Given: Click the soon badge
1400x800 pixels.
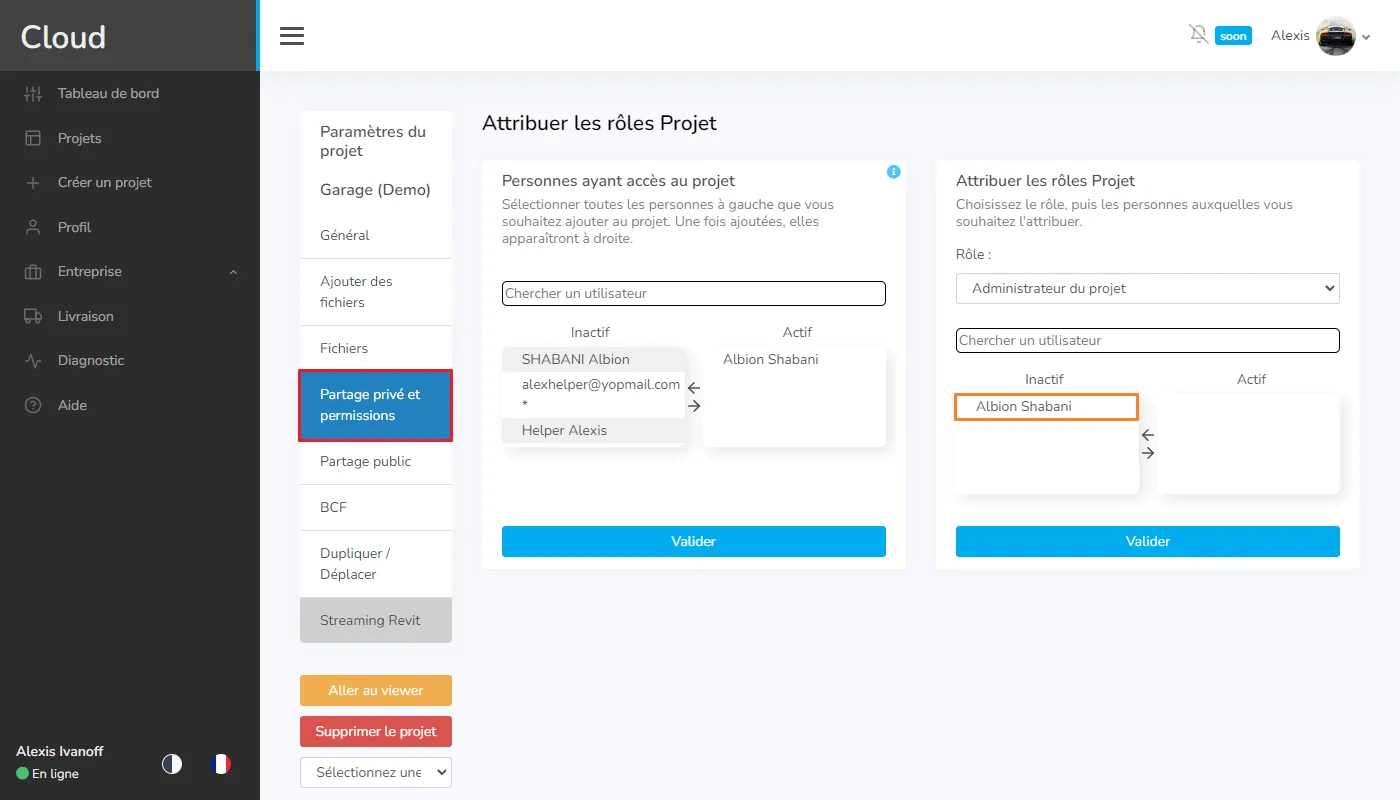Looking at the screenshot, I should click(1233, 36).
